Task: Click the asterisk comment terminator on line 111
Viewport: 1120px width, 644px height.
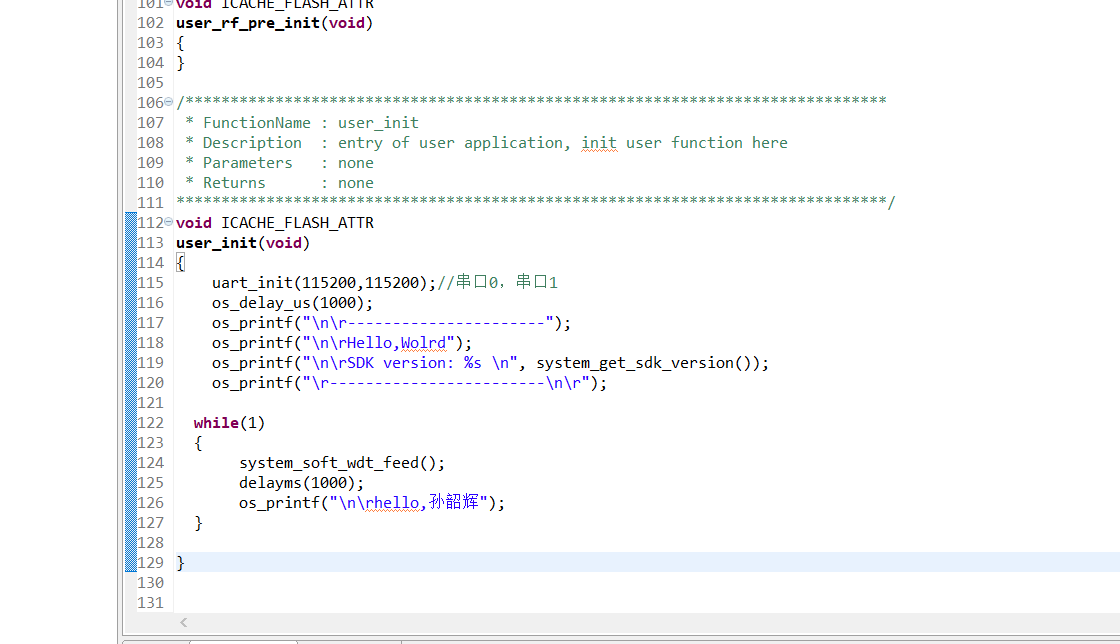Action: pos(536,202)
